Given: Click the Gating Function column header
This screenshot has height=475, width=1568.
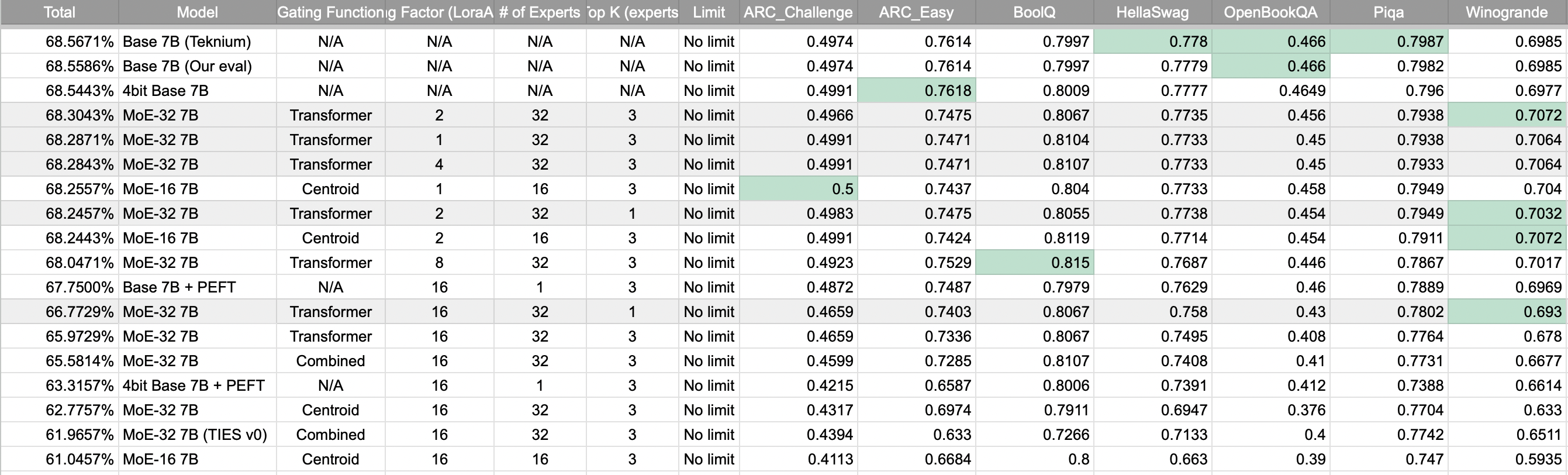Looking at the screenshot, I should [330, 12].
